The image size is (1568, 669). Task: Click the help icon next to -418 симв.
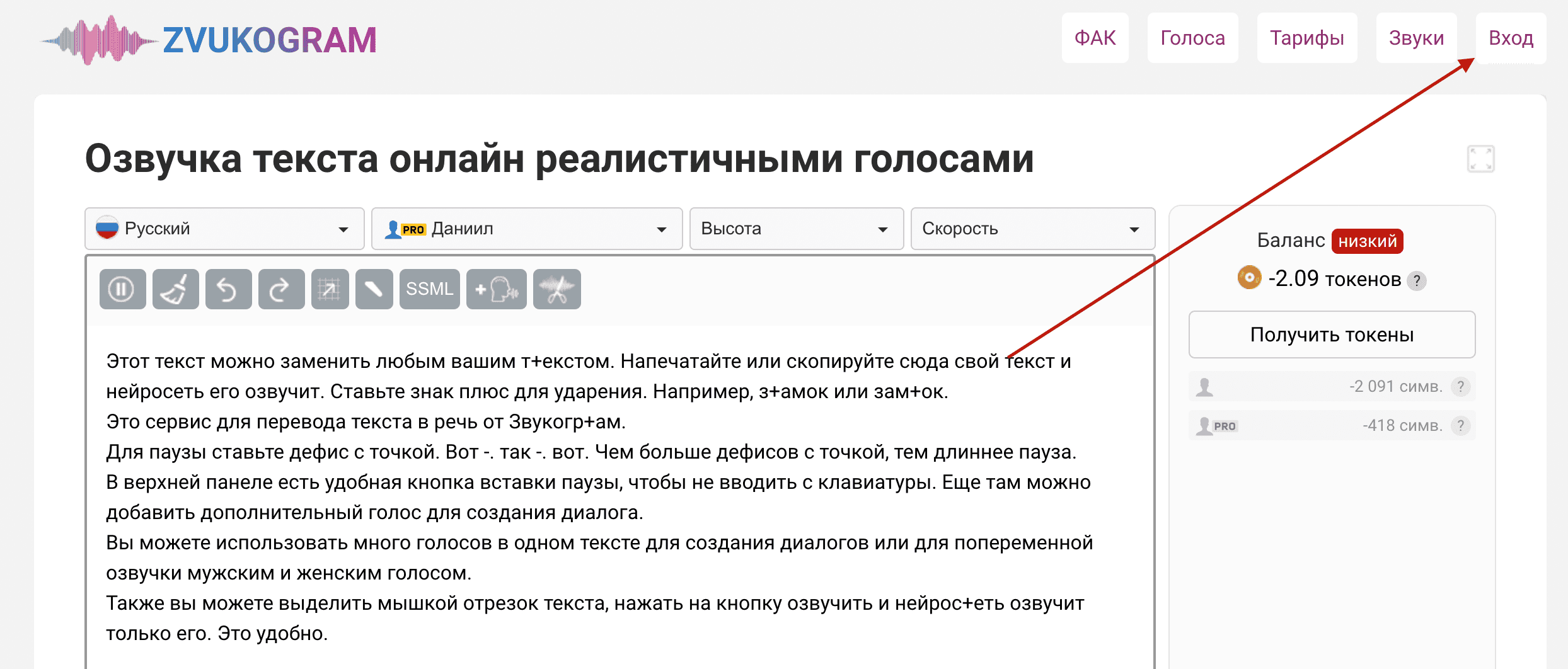pos(1460,426)
